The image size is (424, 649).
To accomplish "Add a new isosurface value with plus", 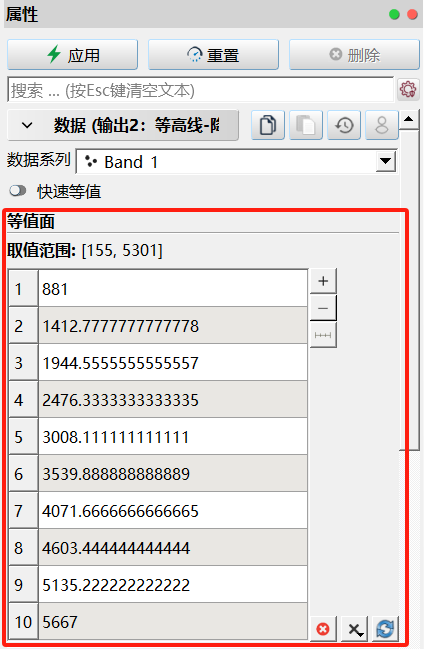I will [x=323, y=281].
